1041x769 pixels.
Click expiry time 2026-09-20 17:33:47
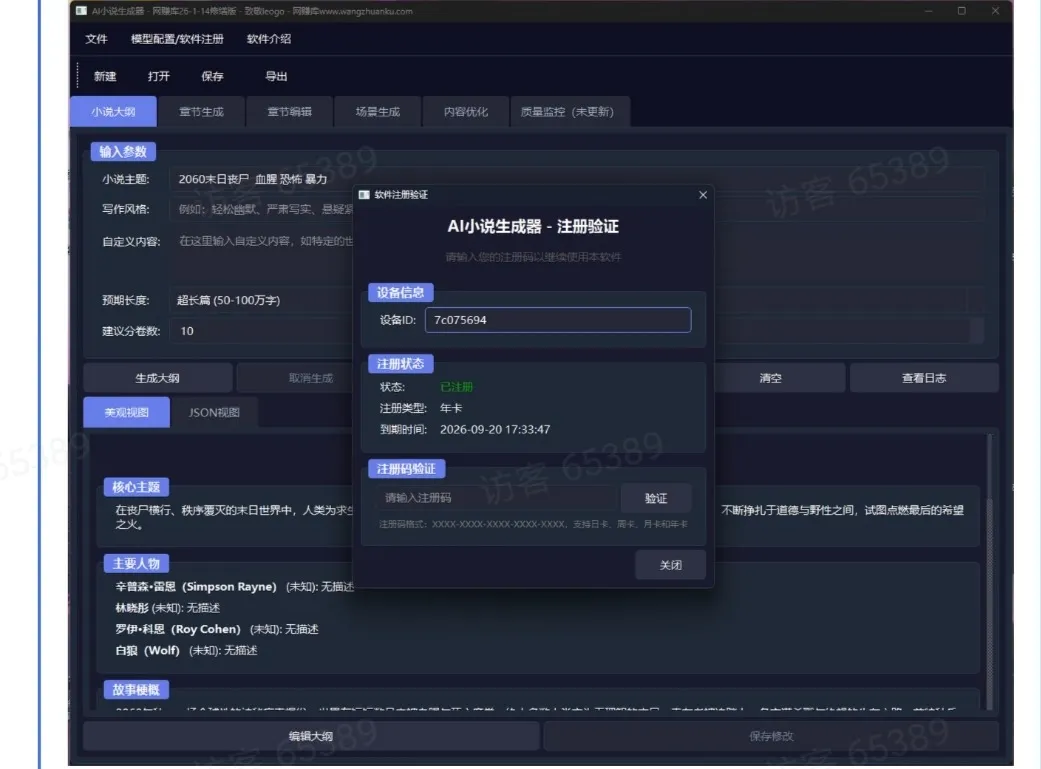point(495,430)
